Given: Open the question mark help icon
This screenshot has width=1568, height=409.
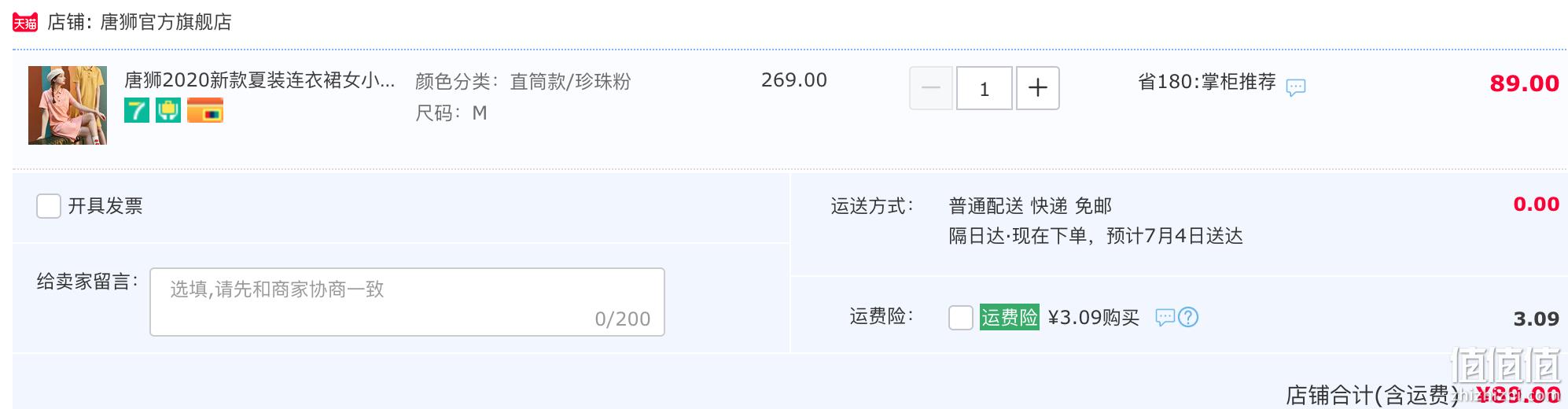Looking at the screenshot, I should tap(1188, 317).
